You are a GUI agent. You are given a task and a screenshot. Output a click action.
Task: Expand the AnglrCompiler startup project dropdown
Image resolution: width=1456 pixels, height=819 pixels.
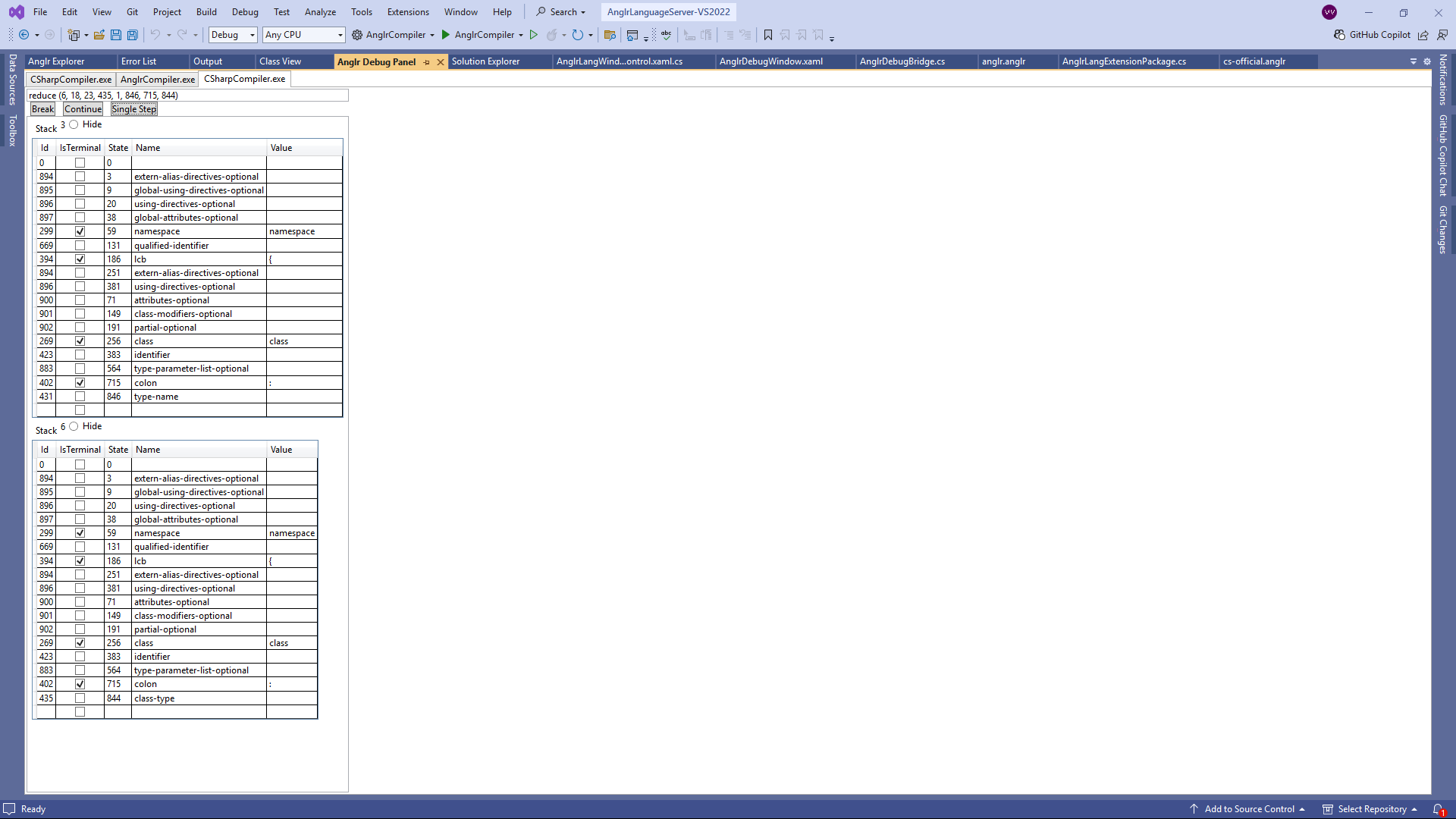(520, 35)
